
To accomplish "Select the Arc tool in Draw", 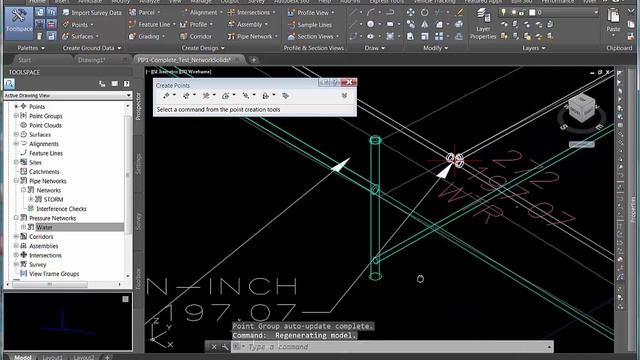I will [x=371, y=13].
